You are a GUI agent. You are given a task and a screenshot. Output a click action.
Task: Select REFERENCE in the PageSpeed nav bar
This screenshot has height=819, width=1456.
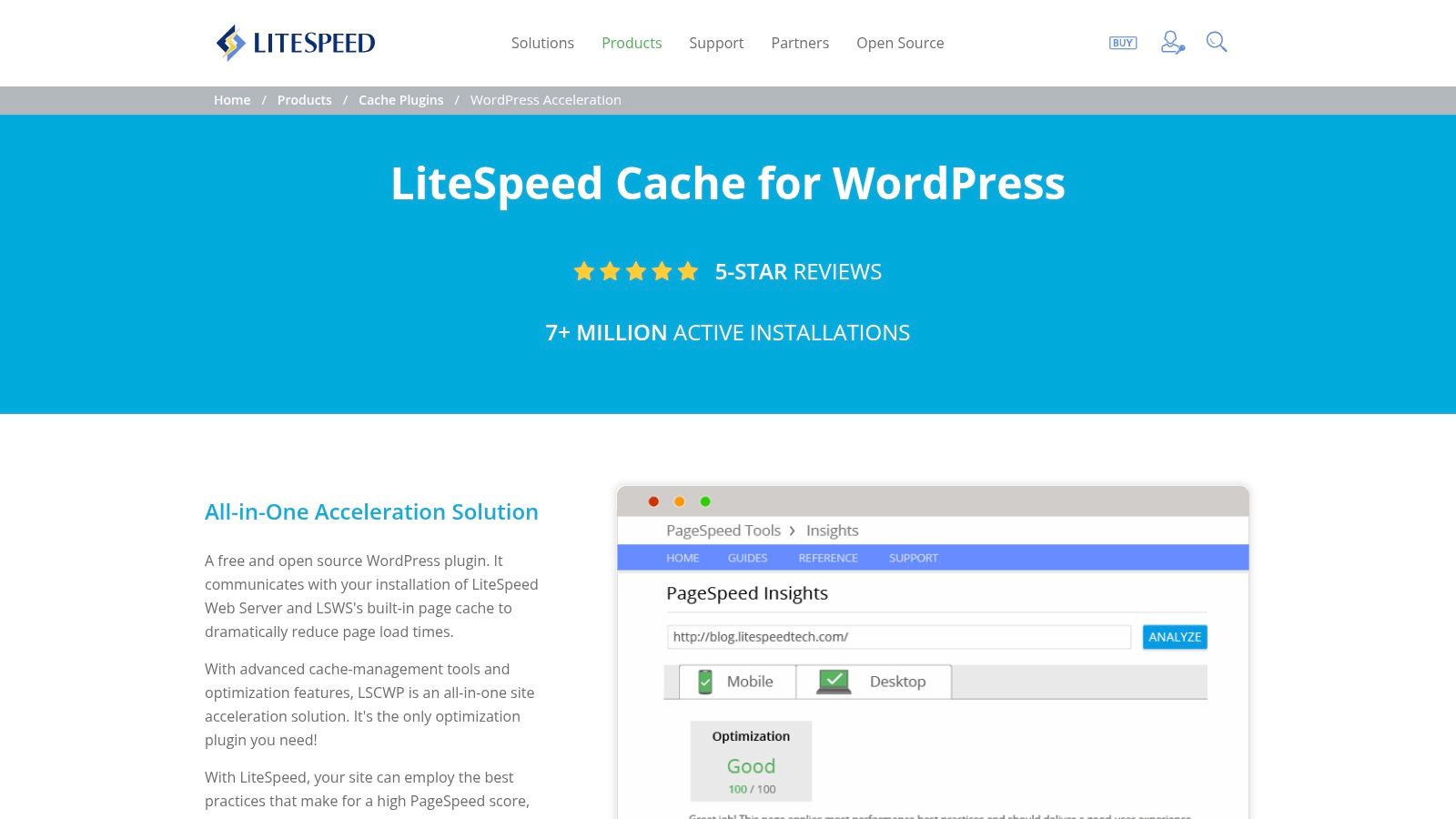pyautogui.click(x=828, y=558)
